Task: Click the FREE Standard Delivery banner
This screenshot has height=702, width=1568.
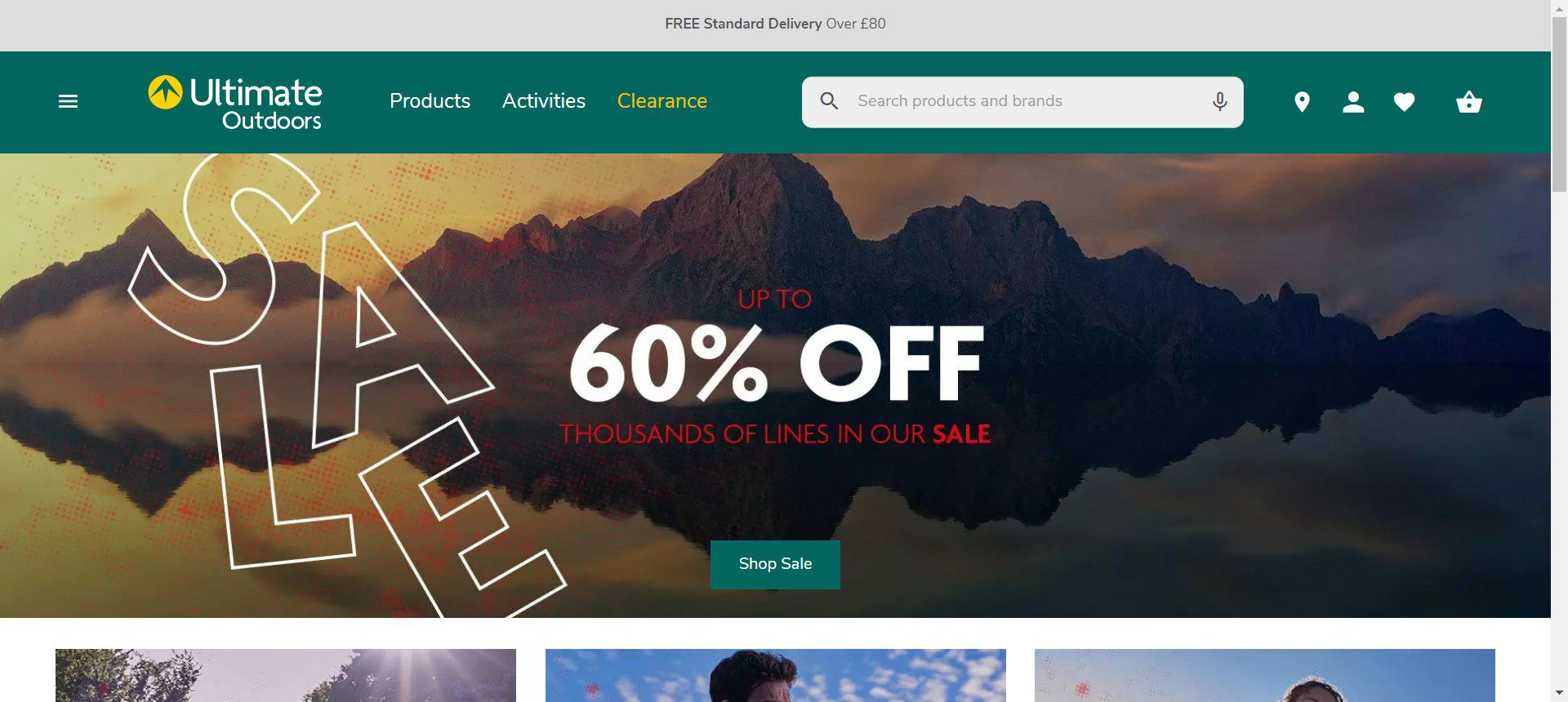Action: coord(775,24)
